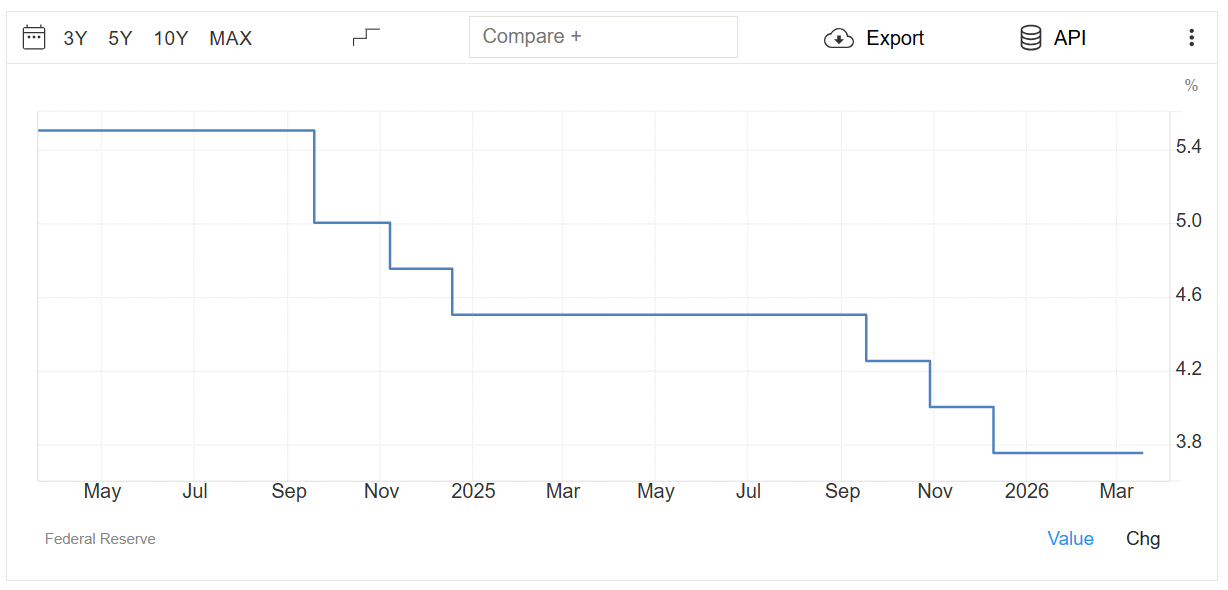
Task: Open the API text link
Action: point(1070,38)
